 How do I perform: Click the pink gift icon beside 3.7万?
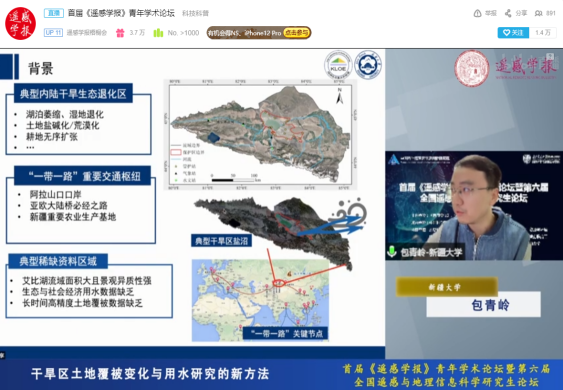[x=120, y=33]
